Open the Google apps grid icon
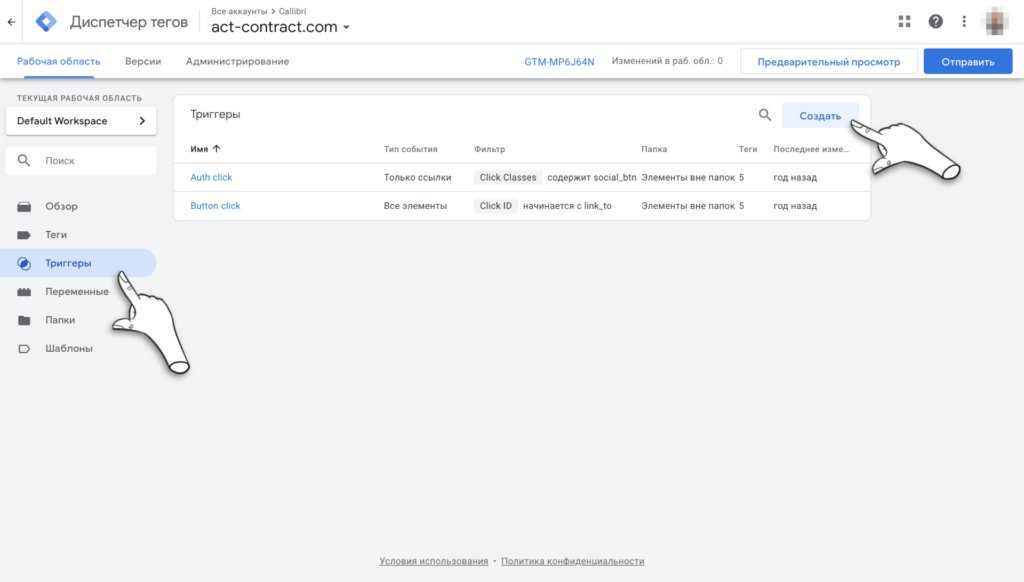The height and width of the screenshot is (582, 1024). point(904,21)
